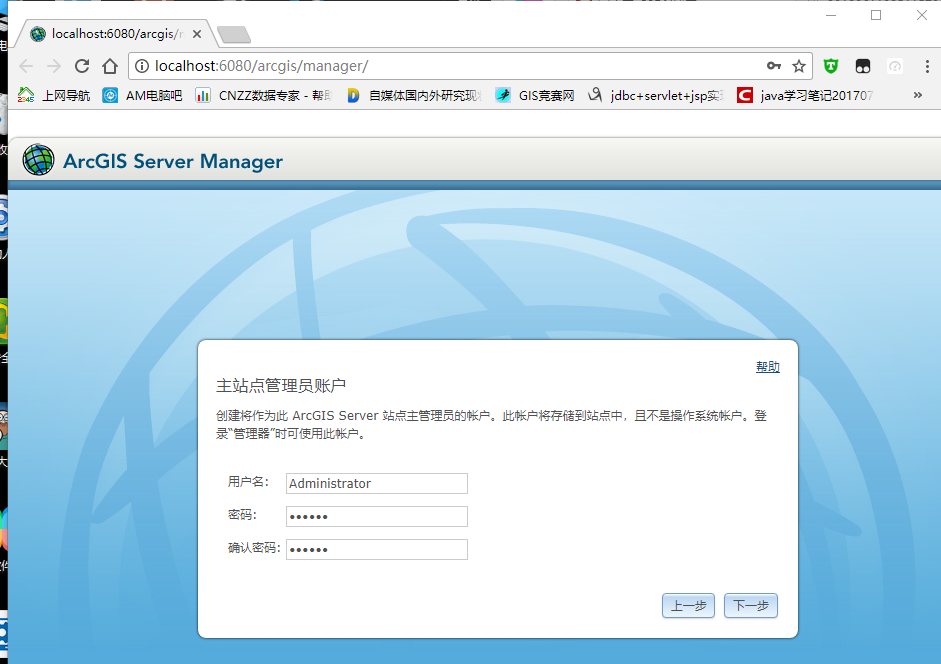Click the 帮助 help link

(x=768, y=367)
